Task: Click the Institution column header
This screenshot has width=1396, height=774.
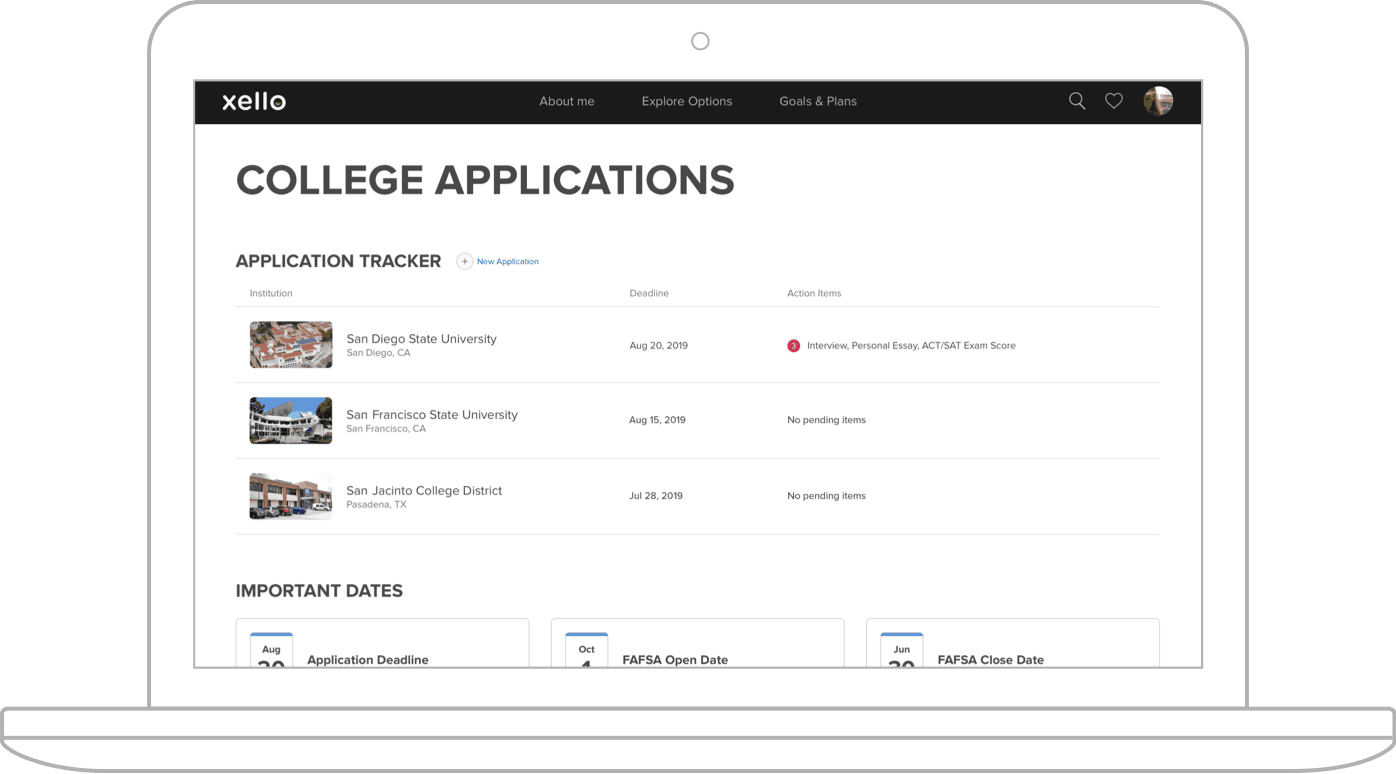Action: click(271, 294)
